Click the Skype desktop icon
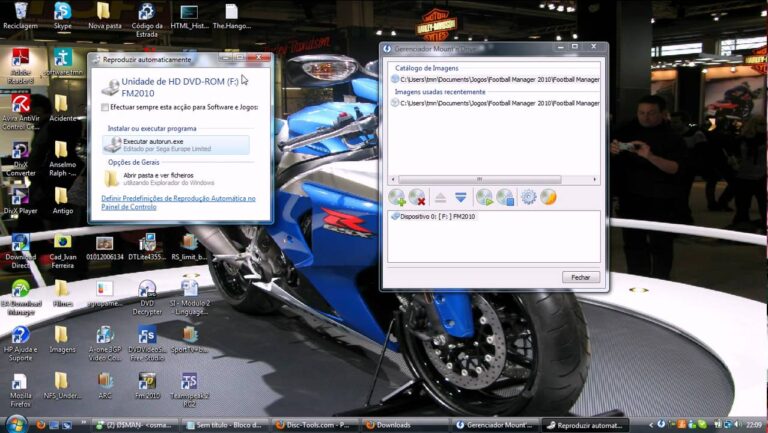The width and height of the screenshot is (768, 433). tap(63, 16)
